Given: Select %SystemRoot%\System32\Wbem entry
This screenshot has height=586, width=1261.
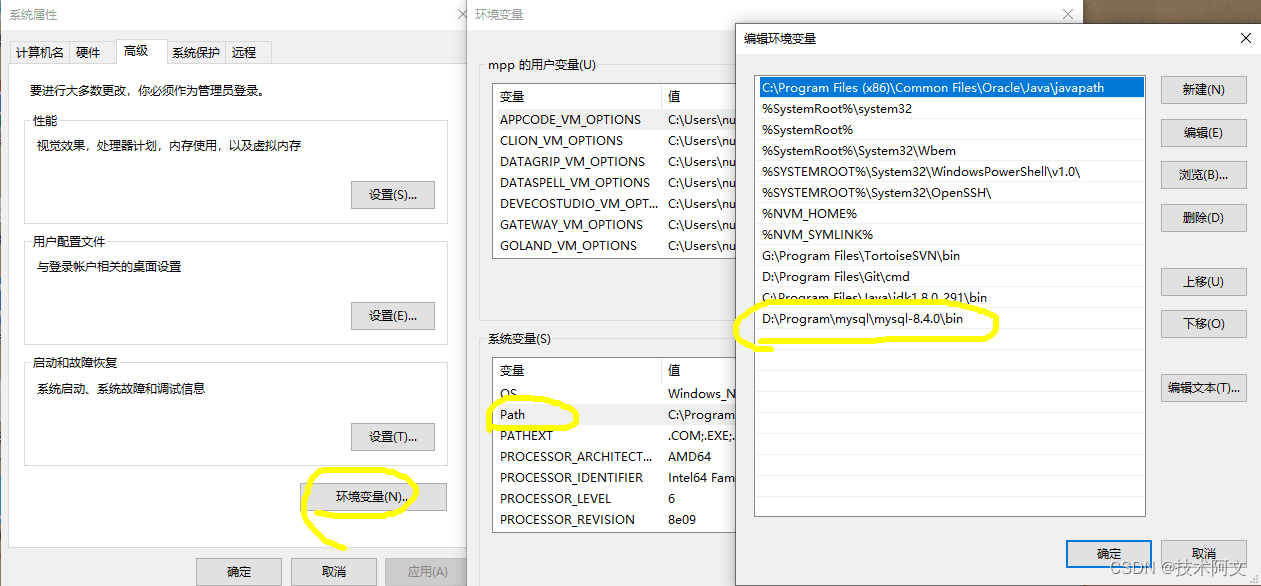Looking at the screenshot, I should [x=950, y=151].
